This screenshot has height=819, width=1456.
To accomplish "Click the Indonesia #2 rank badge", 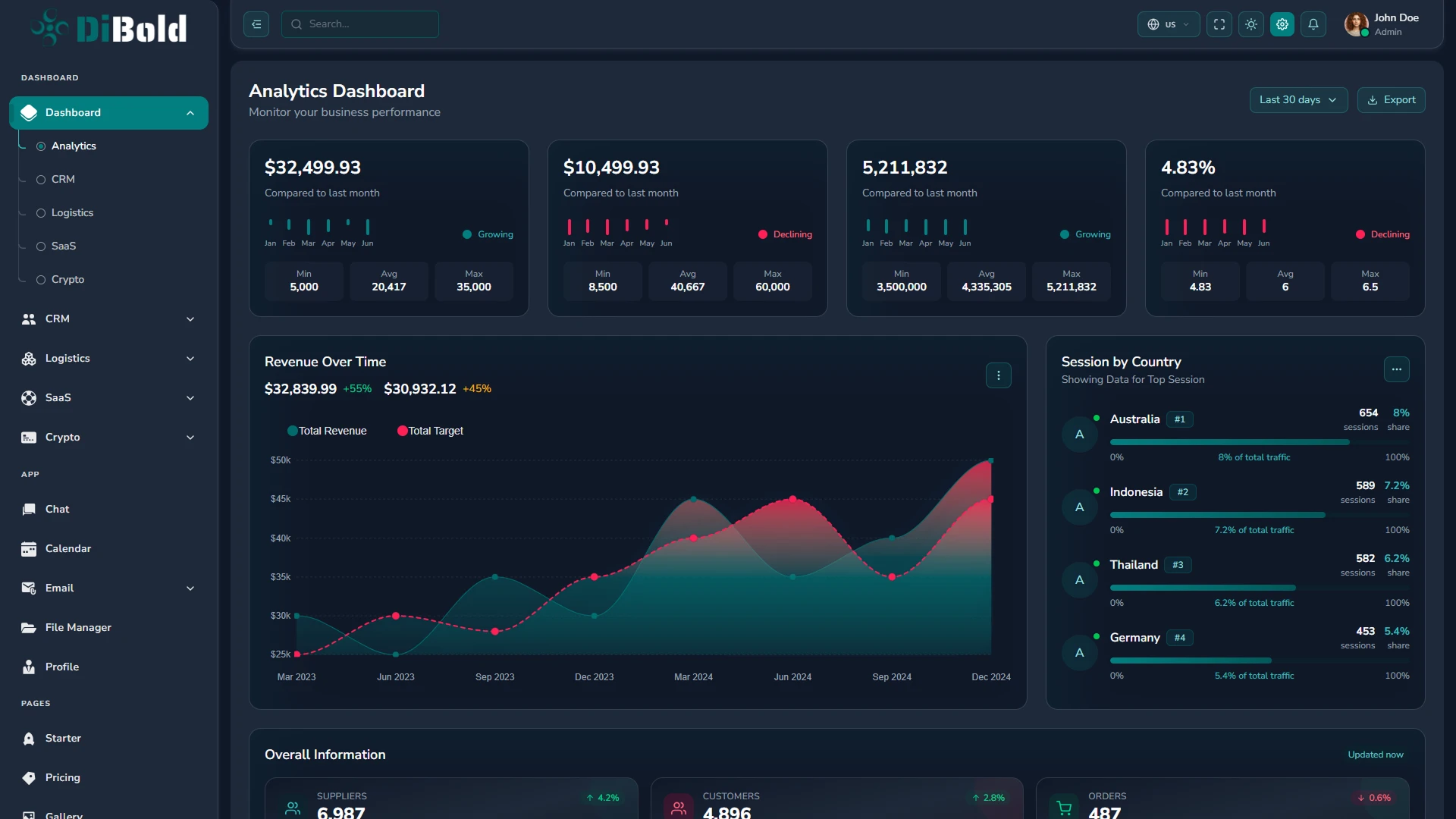I will pyautogui.click(x=1182, y=492).
